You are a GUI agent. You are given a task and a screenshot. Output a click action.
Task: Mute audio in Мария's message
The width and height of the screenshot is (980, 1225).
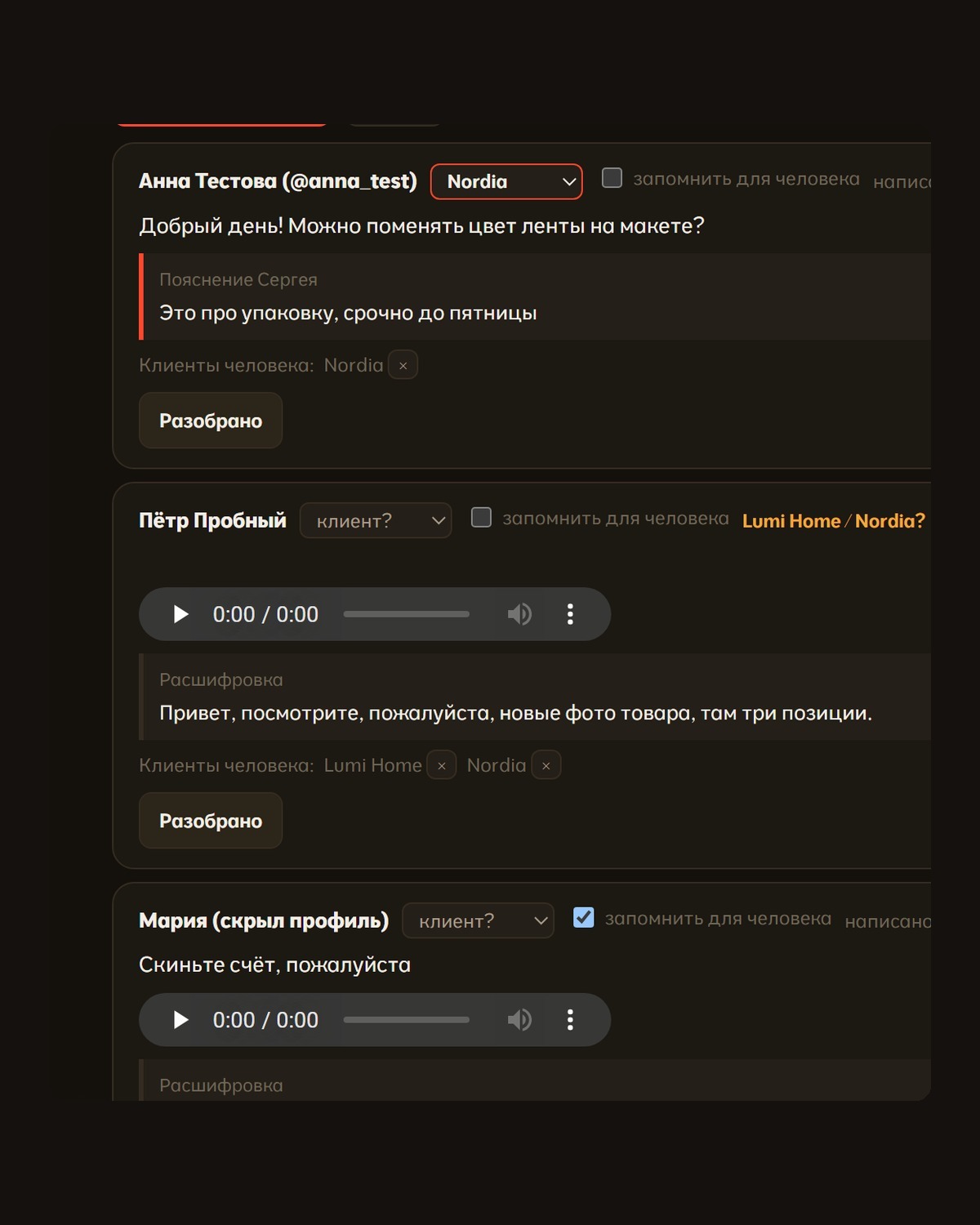click(519, 1020)
